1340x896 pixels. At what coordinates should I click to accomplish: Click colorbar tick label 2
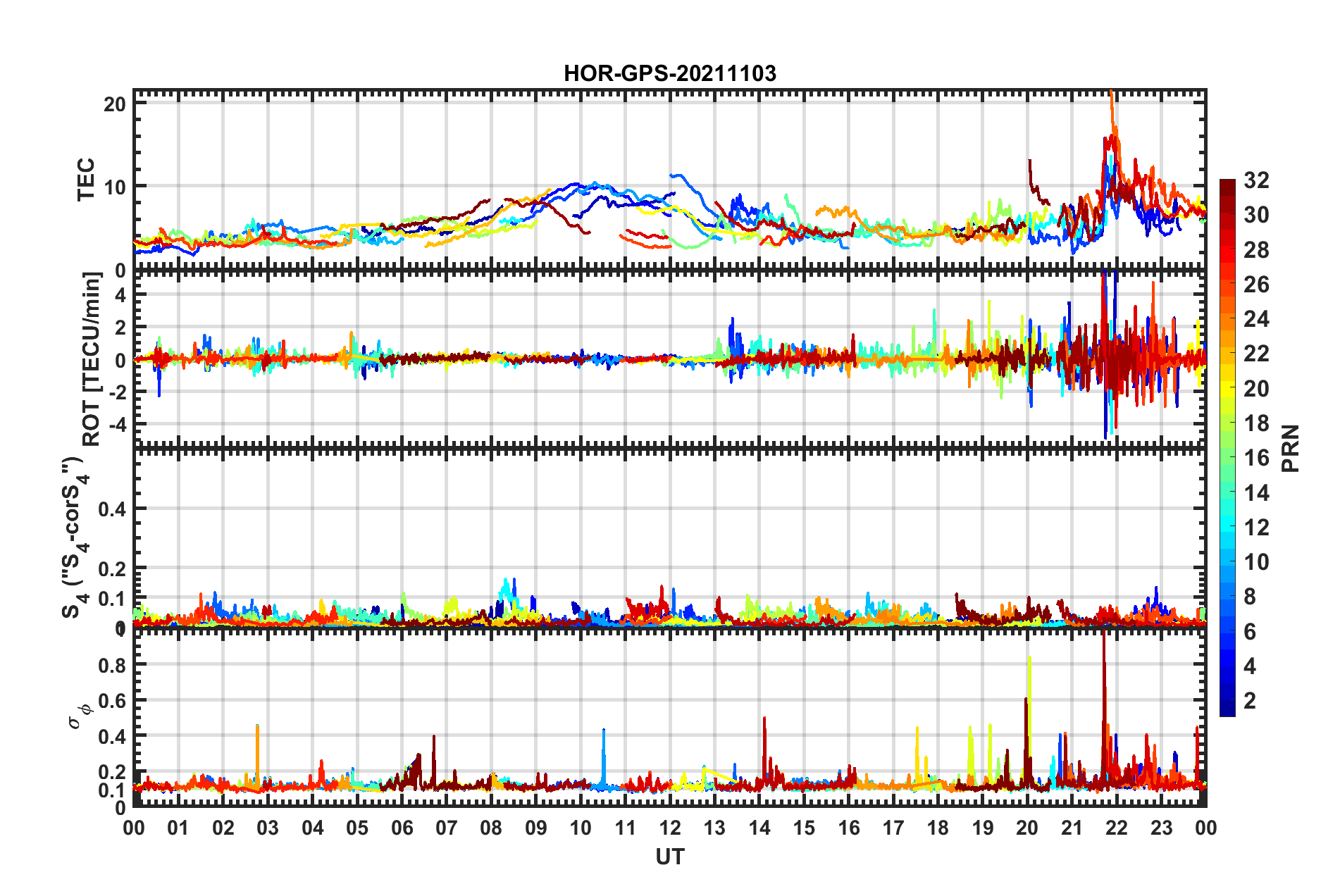[1250, 700]
